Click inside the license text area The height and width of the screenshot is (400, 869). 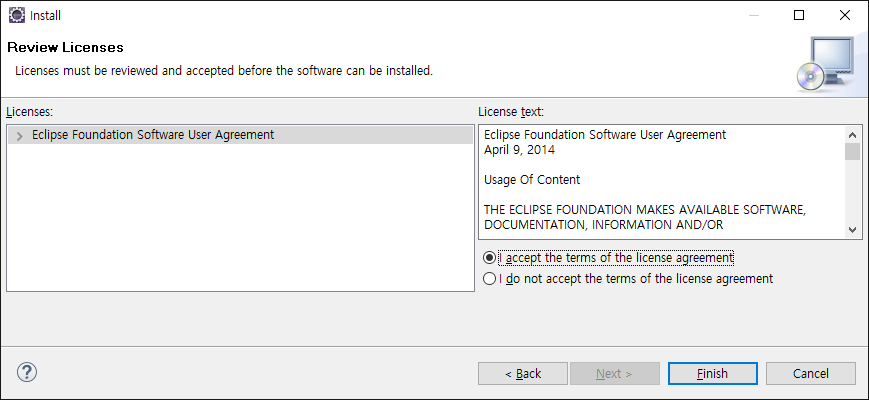[x=660, y=180]
